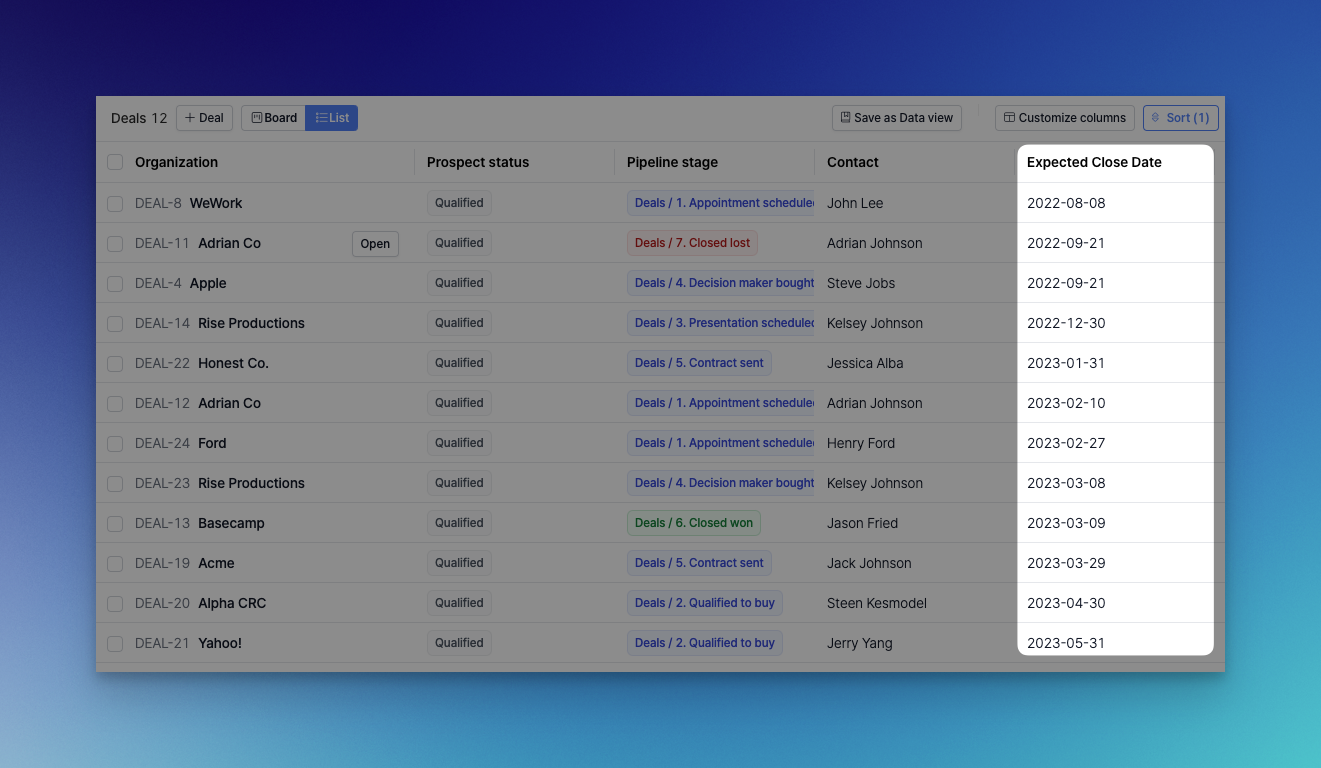This screenshot has width=1321, height=768.
Task: Open Customize columns
Action: pos(1065,118)
